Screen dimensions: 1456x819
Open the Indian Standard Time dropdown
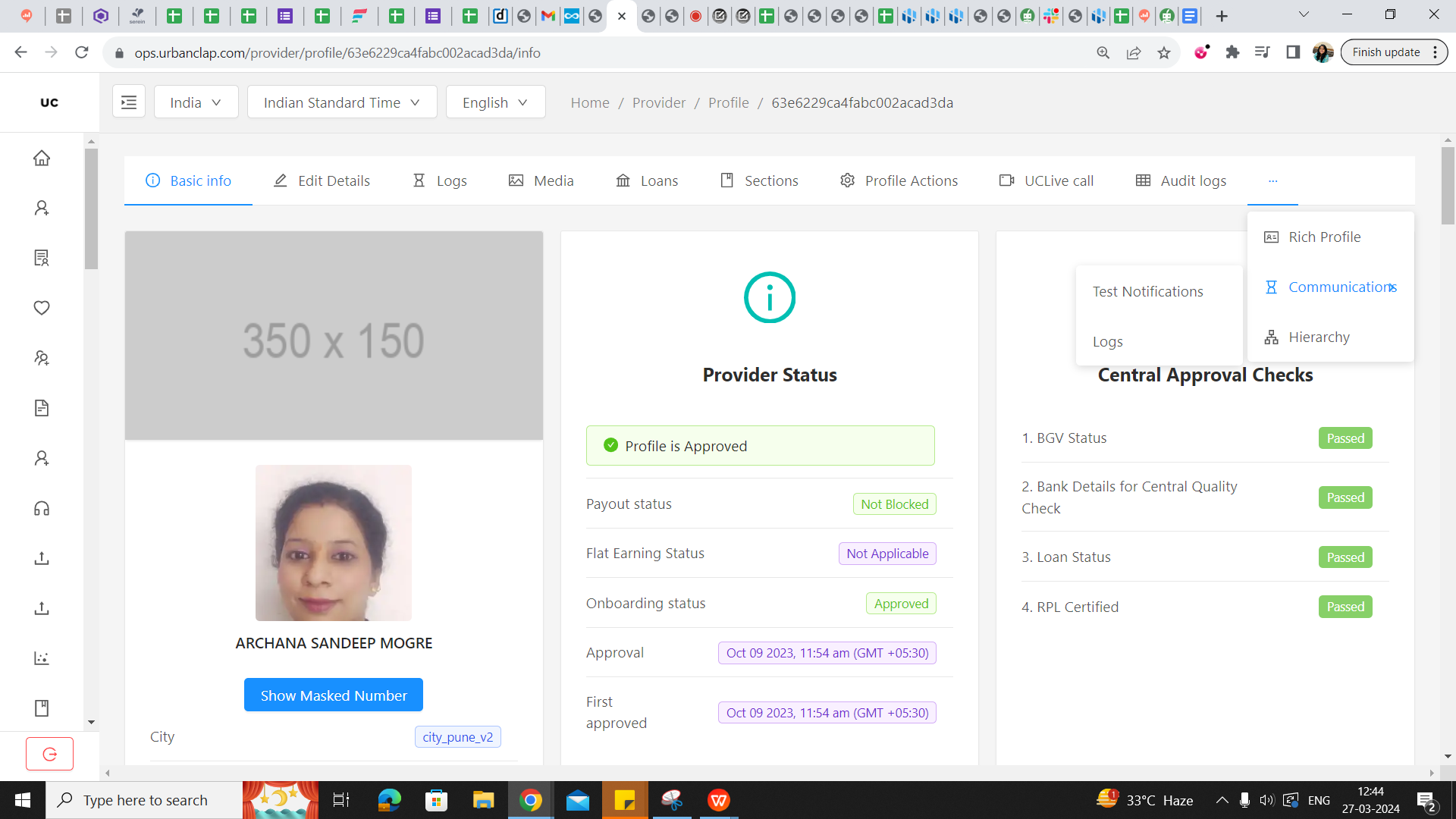(341, 102)
